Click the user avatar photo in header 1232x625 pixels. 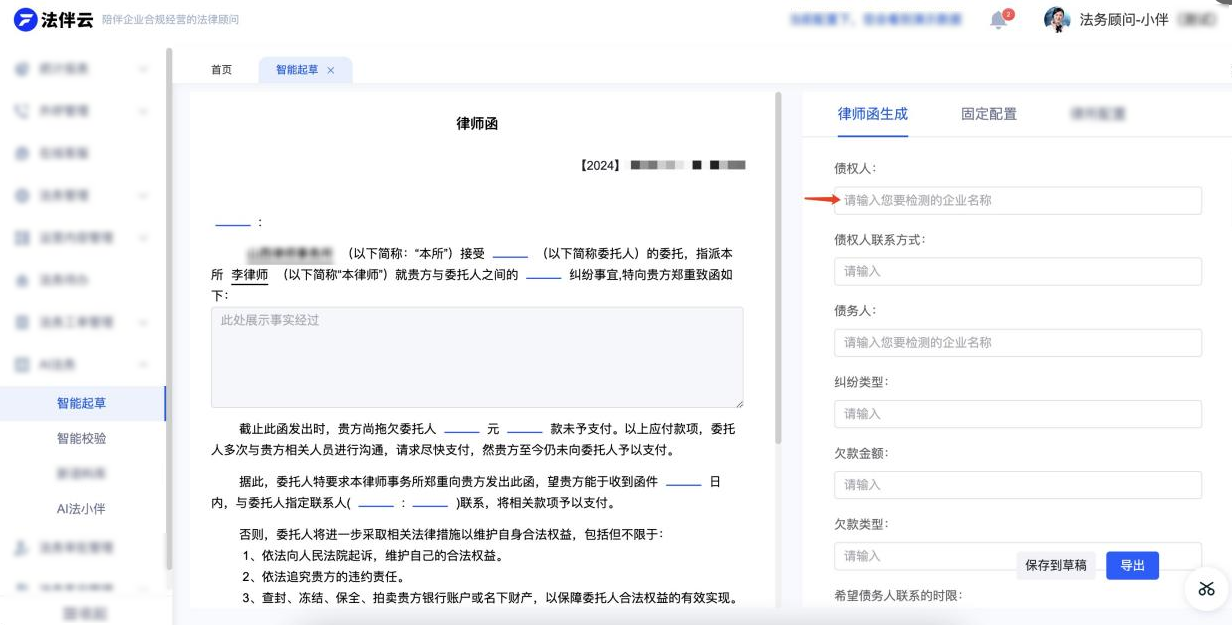[x=1057, y=20]
